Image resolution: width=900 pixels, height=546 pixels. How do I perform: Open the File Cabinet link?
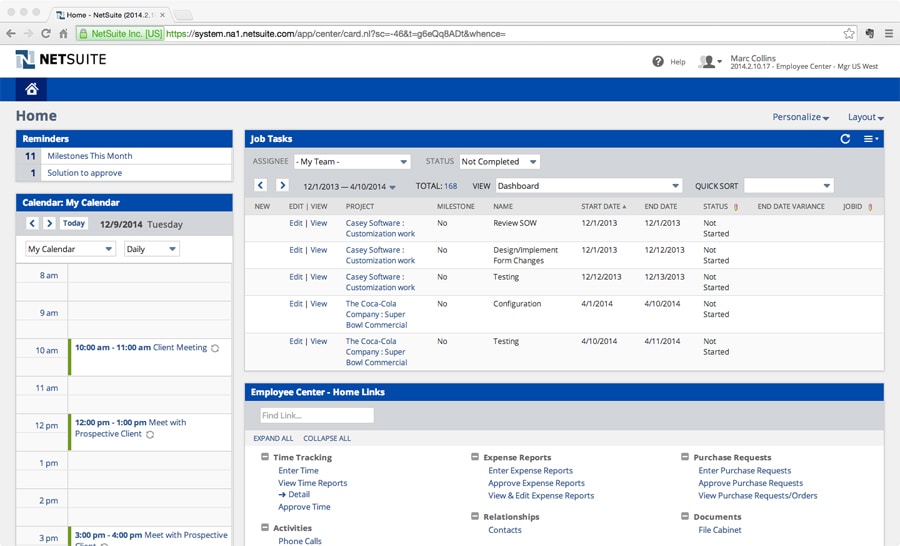[720, 530]
